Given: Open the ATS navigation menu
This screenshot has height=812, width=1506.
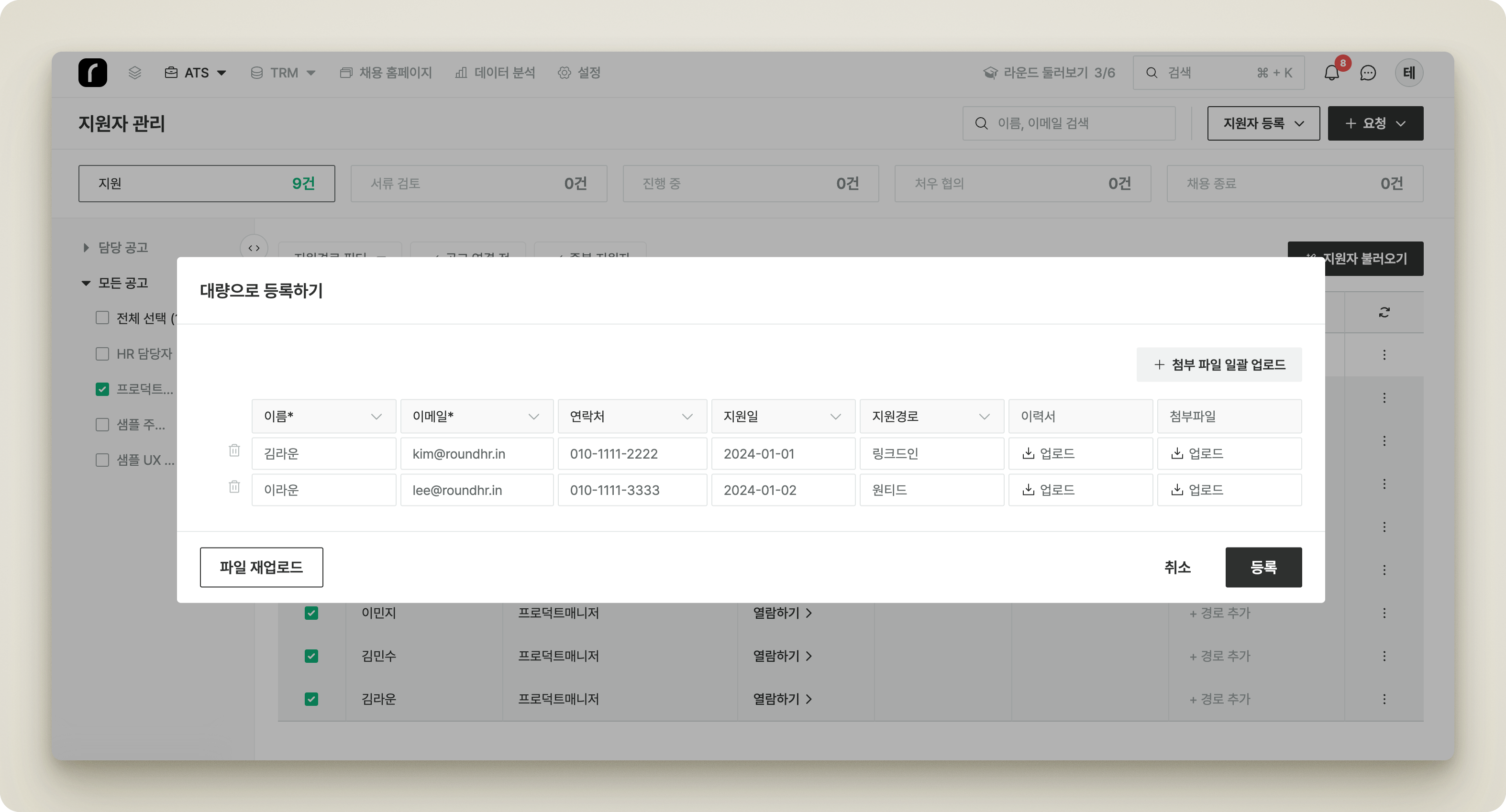Looking at the screenshot, I should [x=196, y=73].
